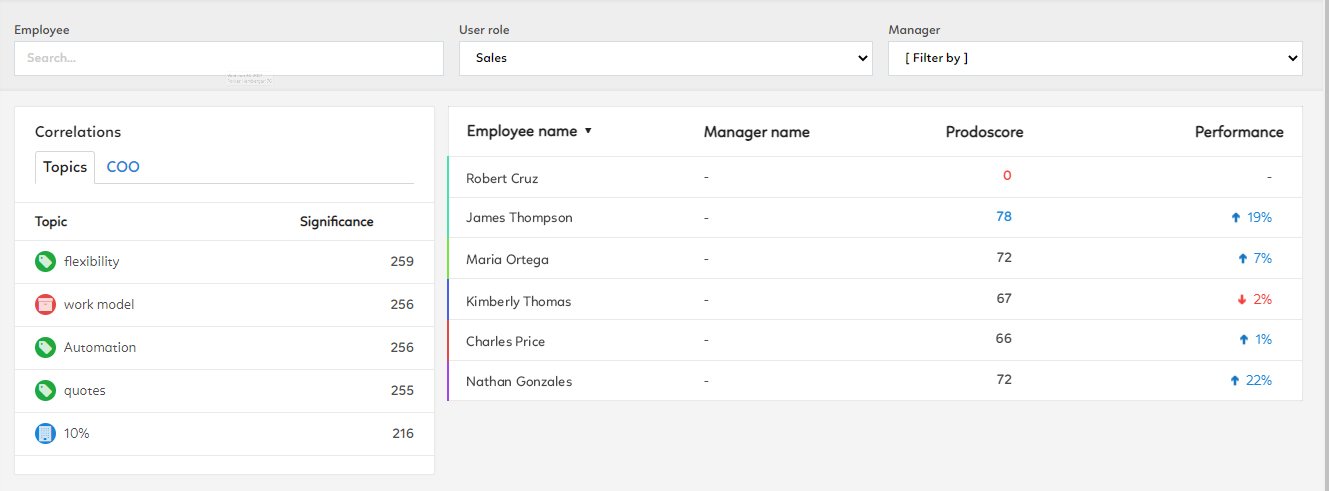Screen dimensions: 1329x491
Task: Expand the Manager filter dropdown
Action: click(x=1095, y=58)
